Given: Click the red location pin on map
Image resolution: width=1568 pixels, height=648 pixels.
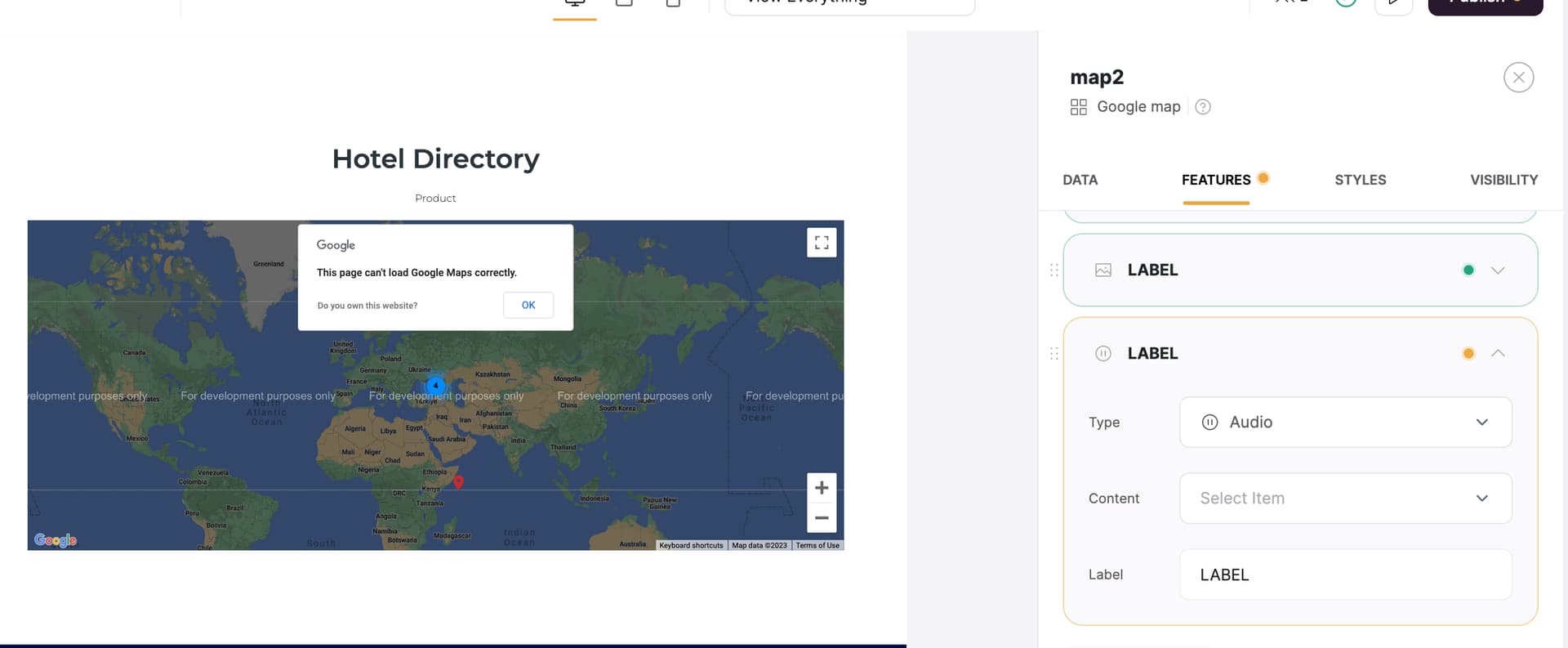Looking at the screenshot, I should [x=459, y=482].
